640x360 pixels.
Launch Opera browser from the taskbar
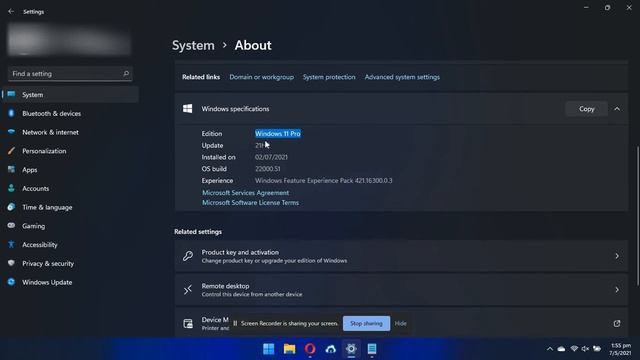pyautogui.click(x=310, y=349)
